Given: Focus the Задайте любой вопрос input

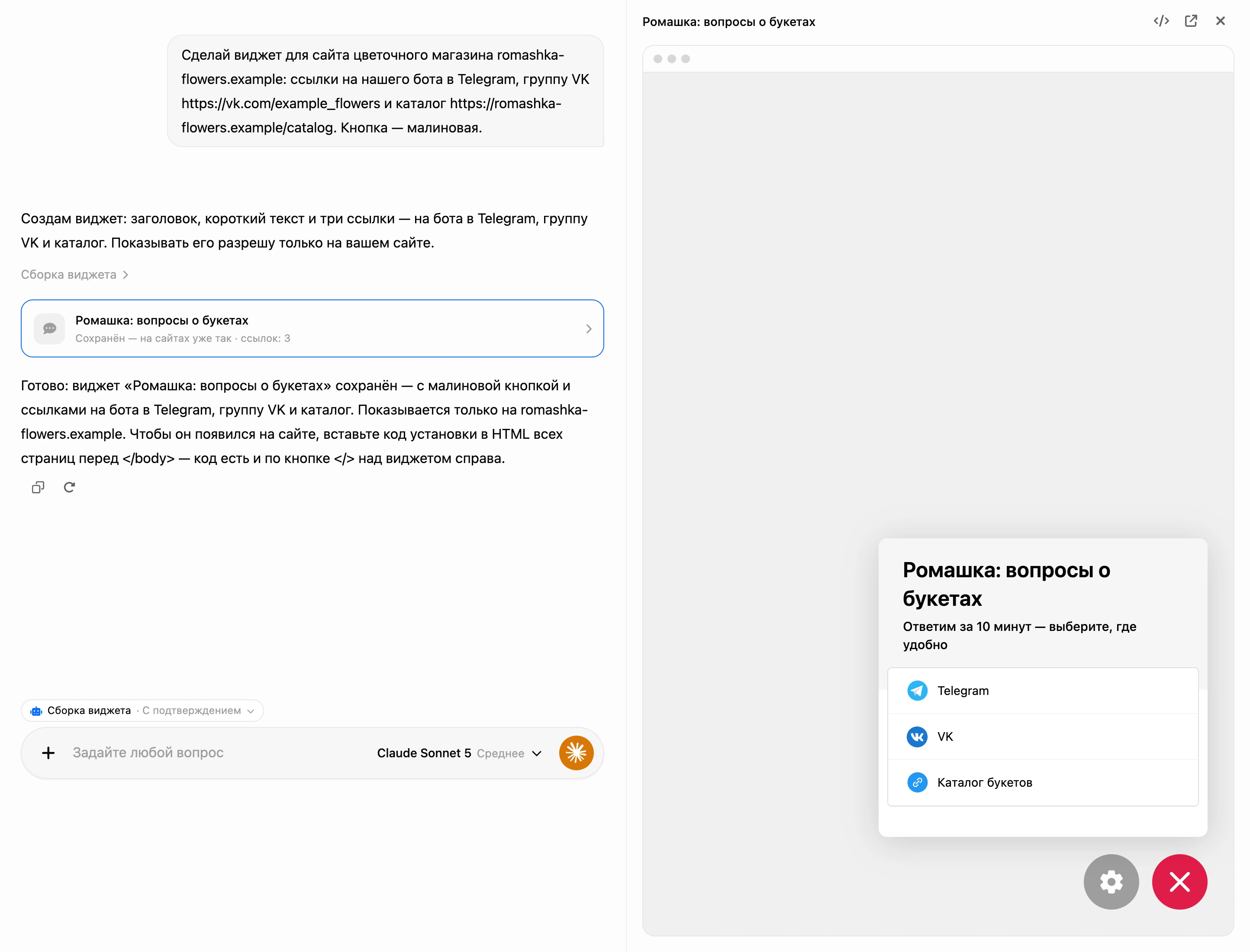Looking at the screenshot, I should click(x=215, y=753).
